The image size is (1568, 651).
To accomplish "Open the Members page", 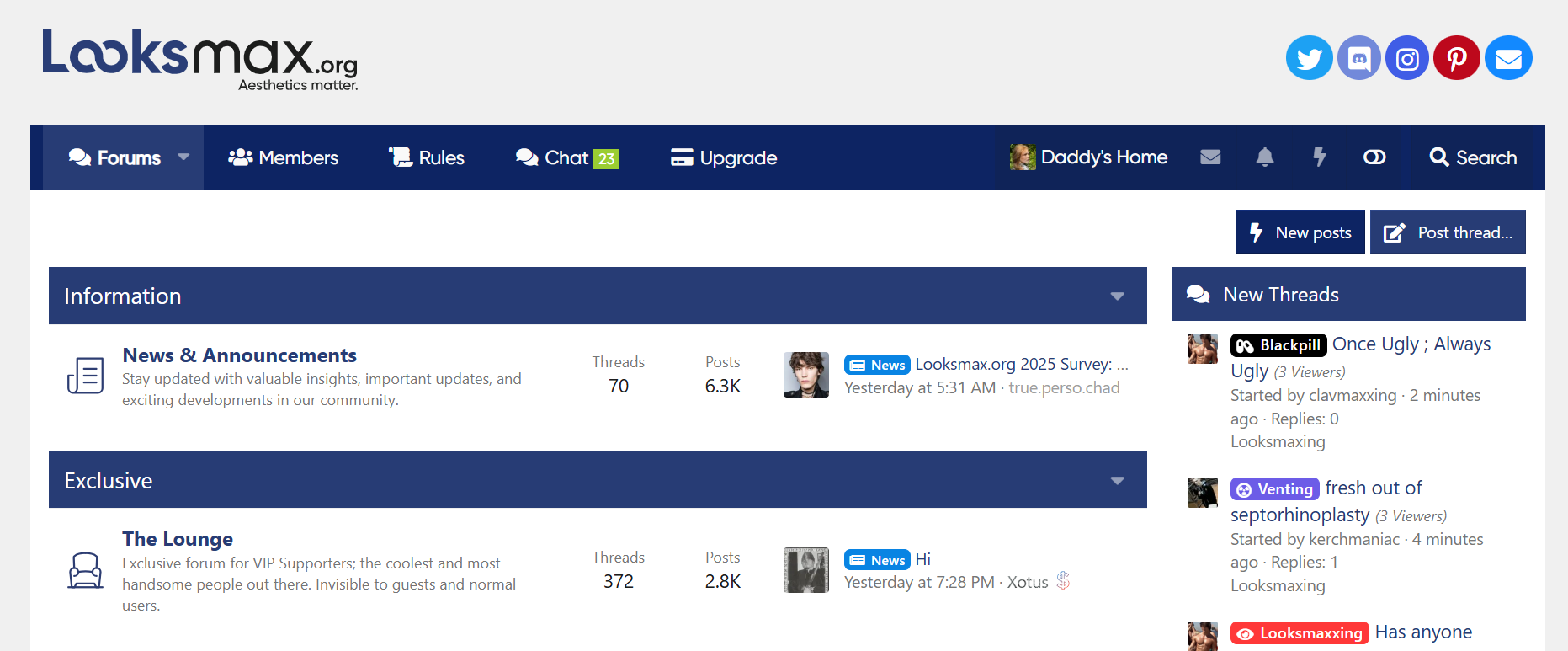I will 284,157.
